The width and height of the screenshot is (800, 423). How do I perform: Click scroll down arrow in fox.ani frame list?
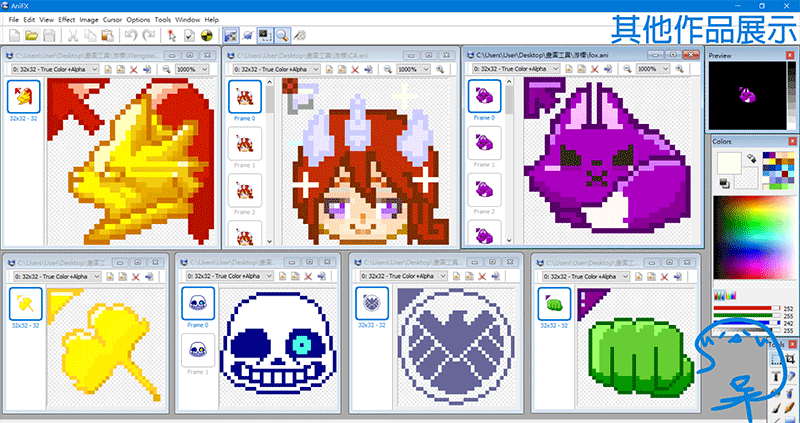[x=509, y=240]
